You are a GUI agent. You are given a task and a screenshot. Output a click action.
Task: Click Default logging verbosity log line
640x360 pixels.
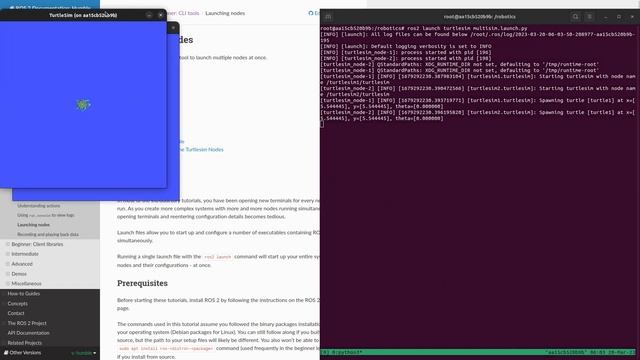pos(406,47)
